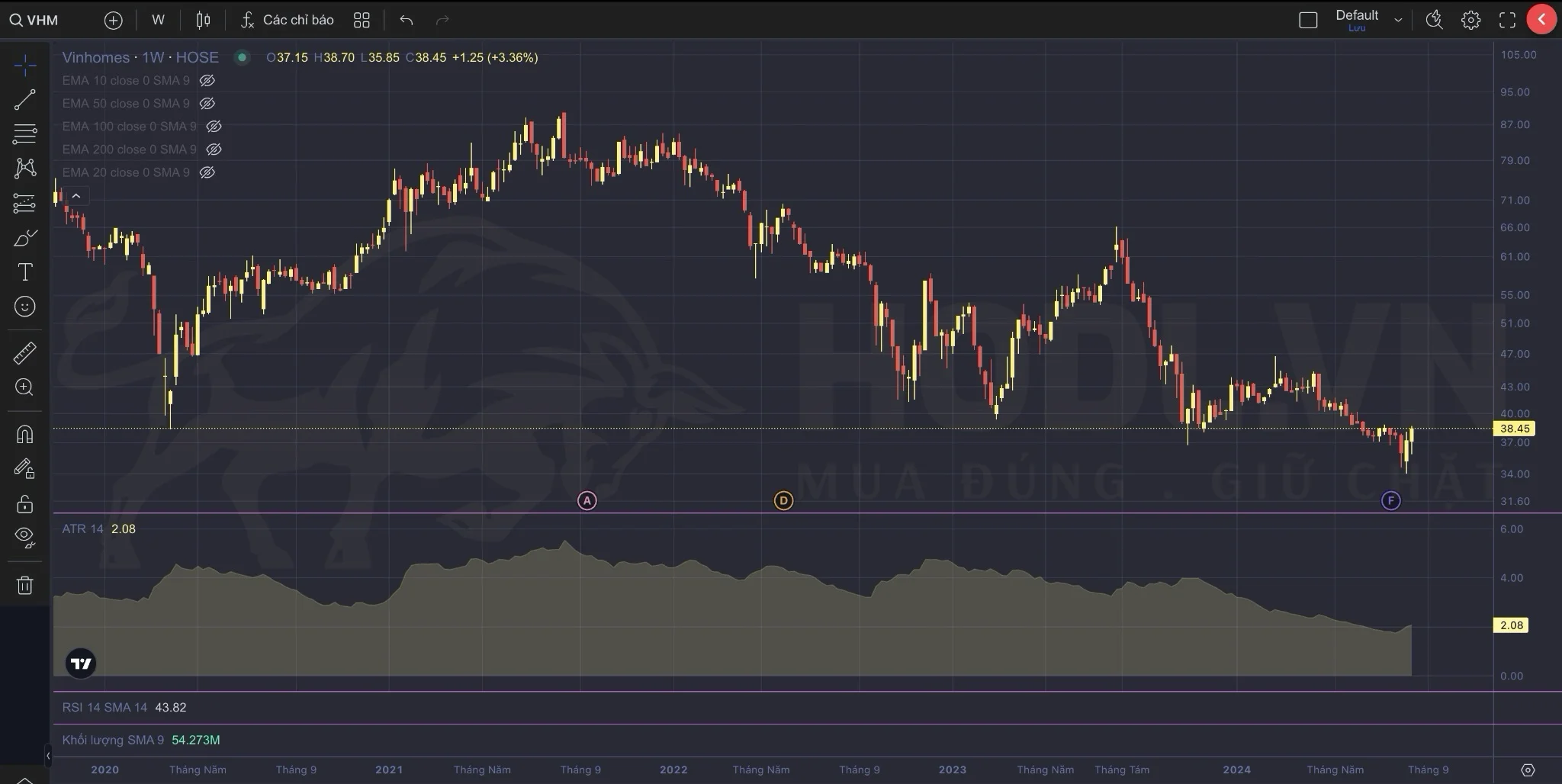Collapse the indicator legend list
Screen dimensions: 1562x784
tap(76, 196)
